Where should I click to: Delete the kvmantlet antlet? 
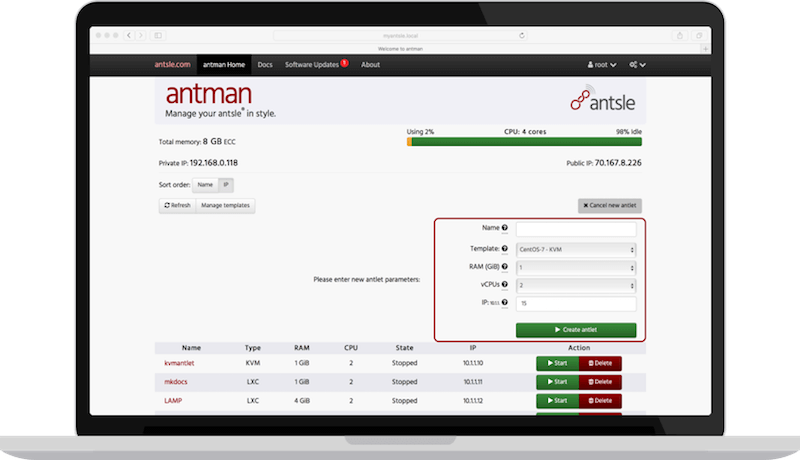click(600, 363)
